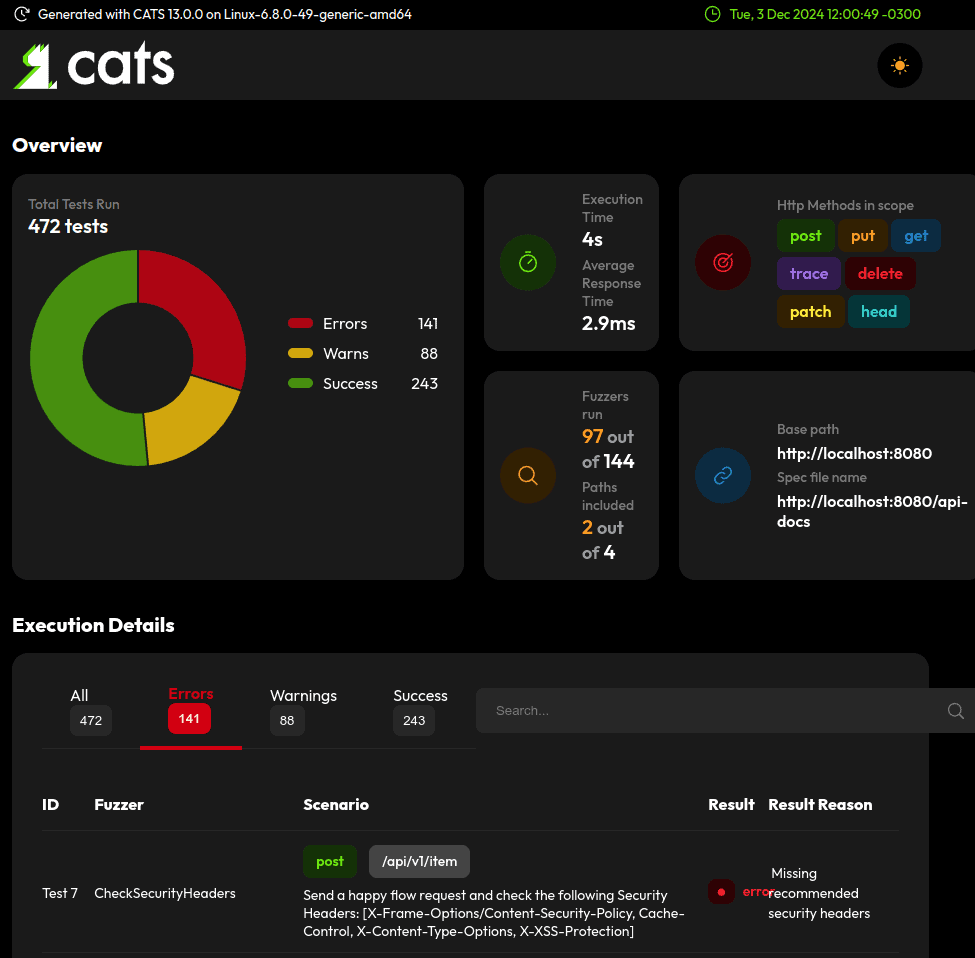Viewport: 975px width, 958px height.
Task: Click the CATS logo
Action: [94, 66]
